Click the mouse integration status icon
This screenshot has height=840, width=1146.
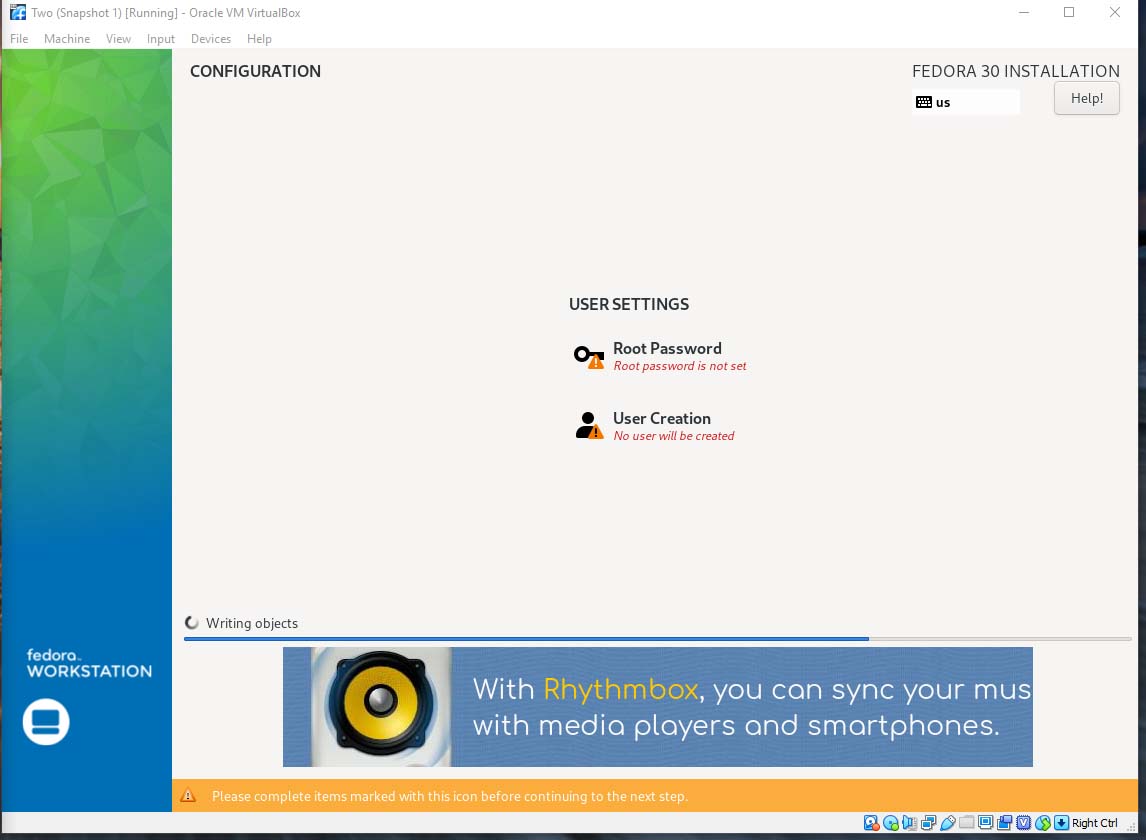click(x=1043, y=823)
